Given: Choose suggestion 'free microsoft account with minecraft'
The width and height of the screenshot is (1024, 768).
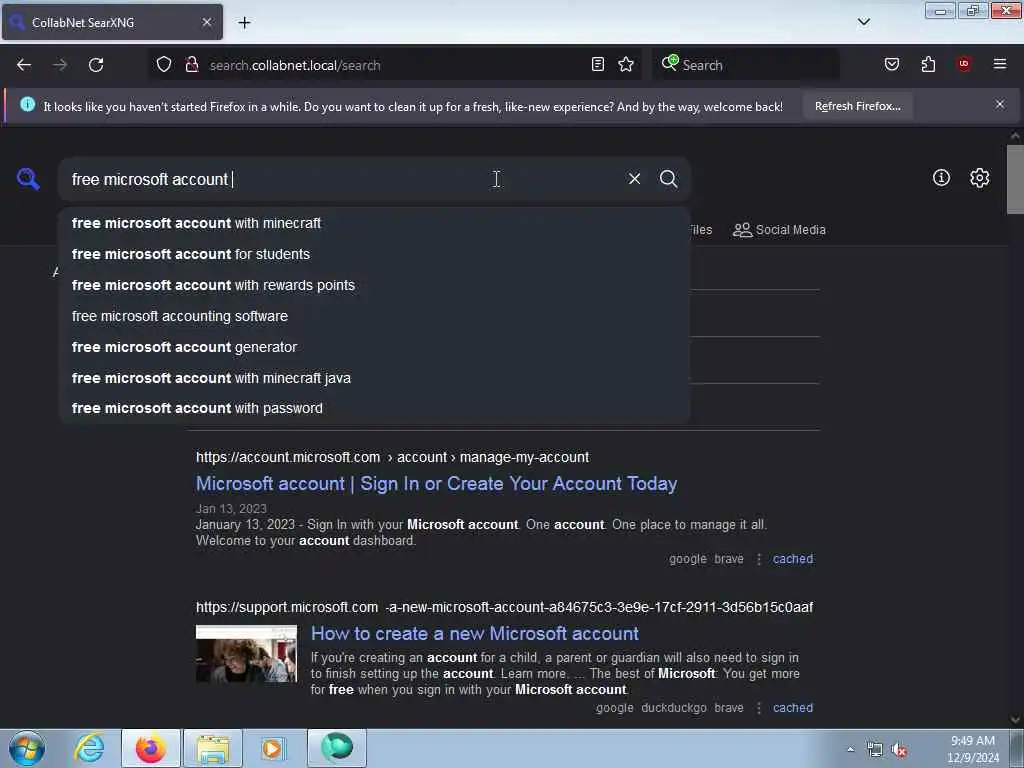Looking at the screenshot, I should [x=374, y=223].
